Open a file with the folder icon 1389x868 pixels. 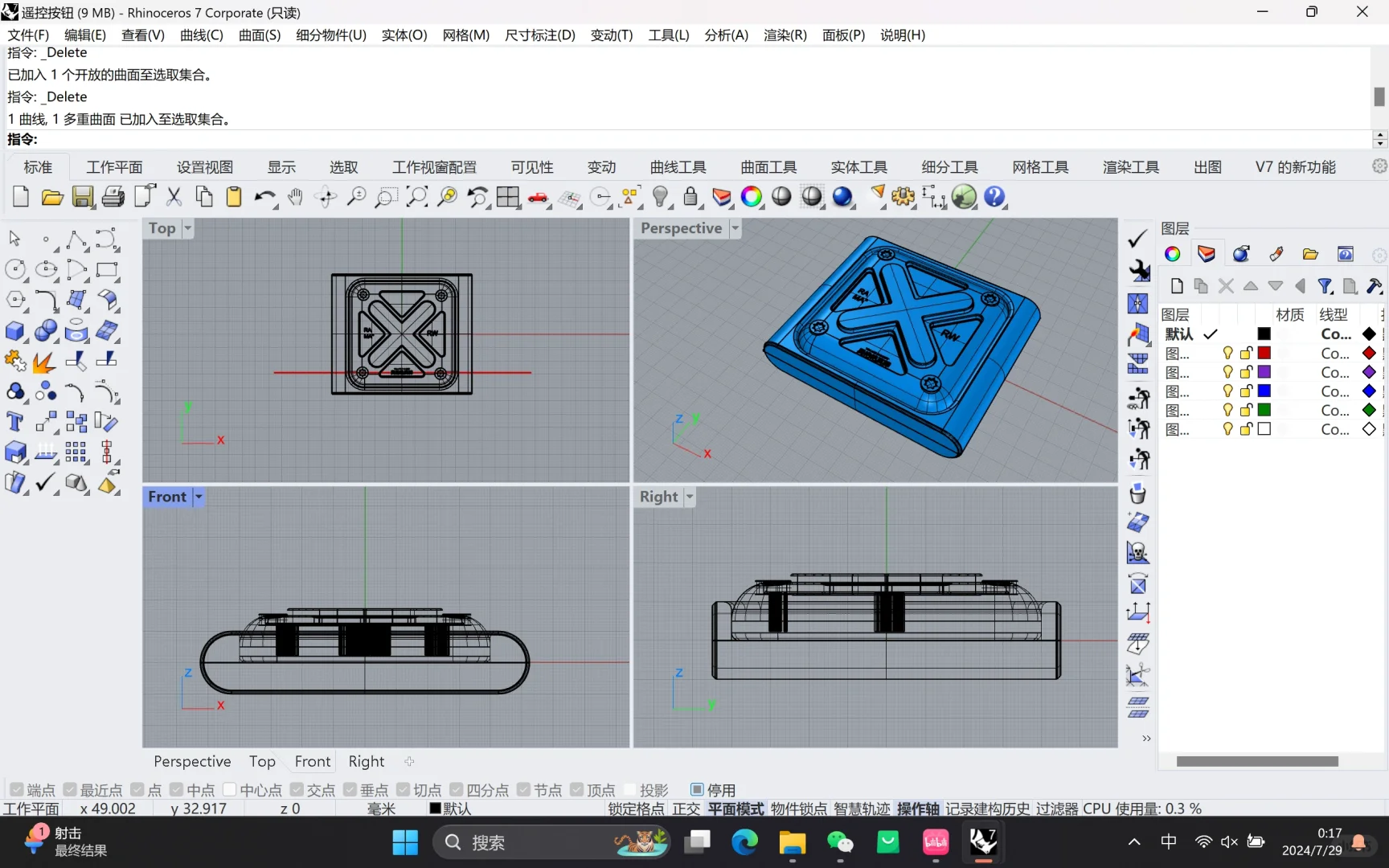[x=52, y=197]
